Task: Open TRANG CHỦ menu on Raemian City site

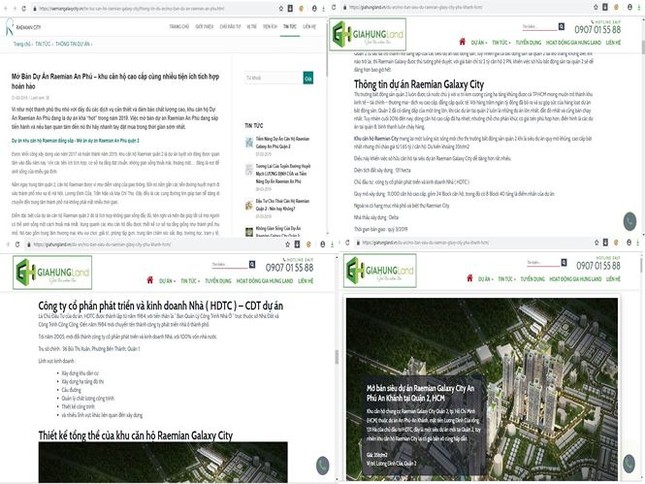Action: point(179,27)
